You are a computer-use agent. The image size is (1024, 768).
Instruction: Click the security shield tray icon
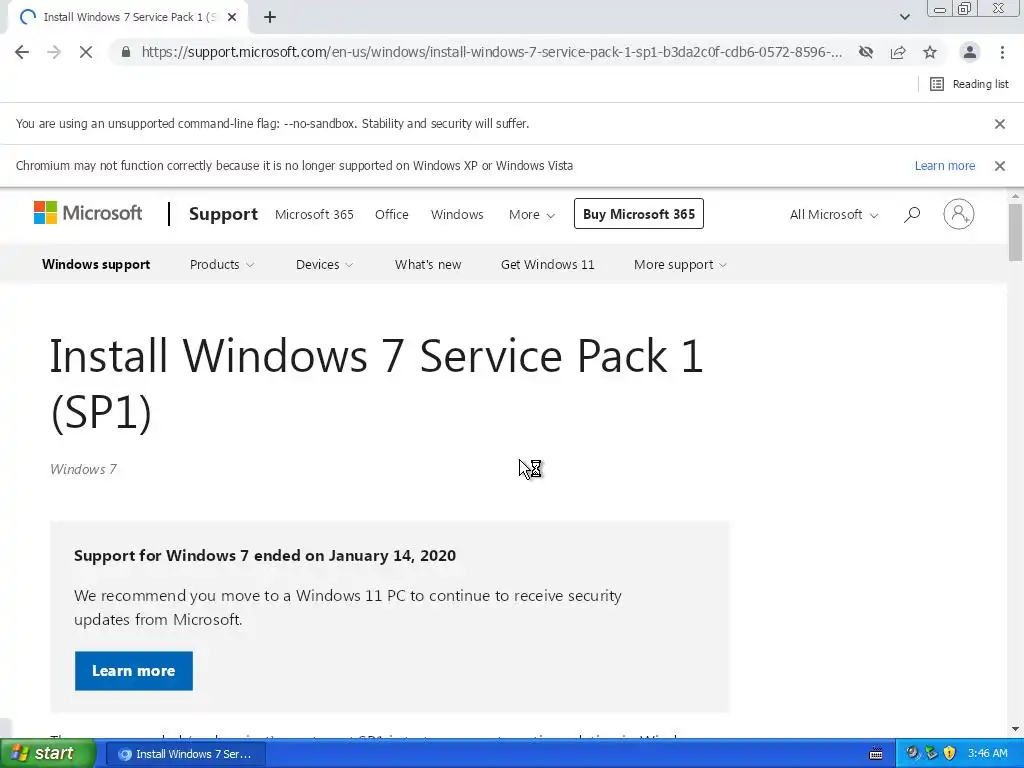click(x=950, y=754)
